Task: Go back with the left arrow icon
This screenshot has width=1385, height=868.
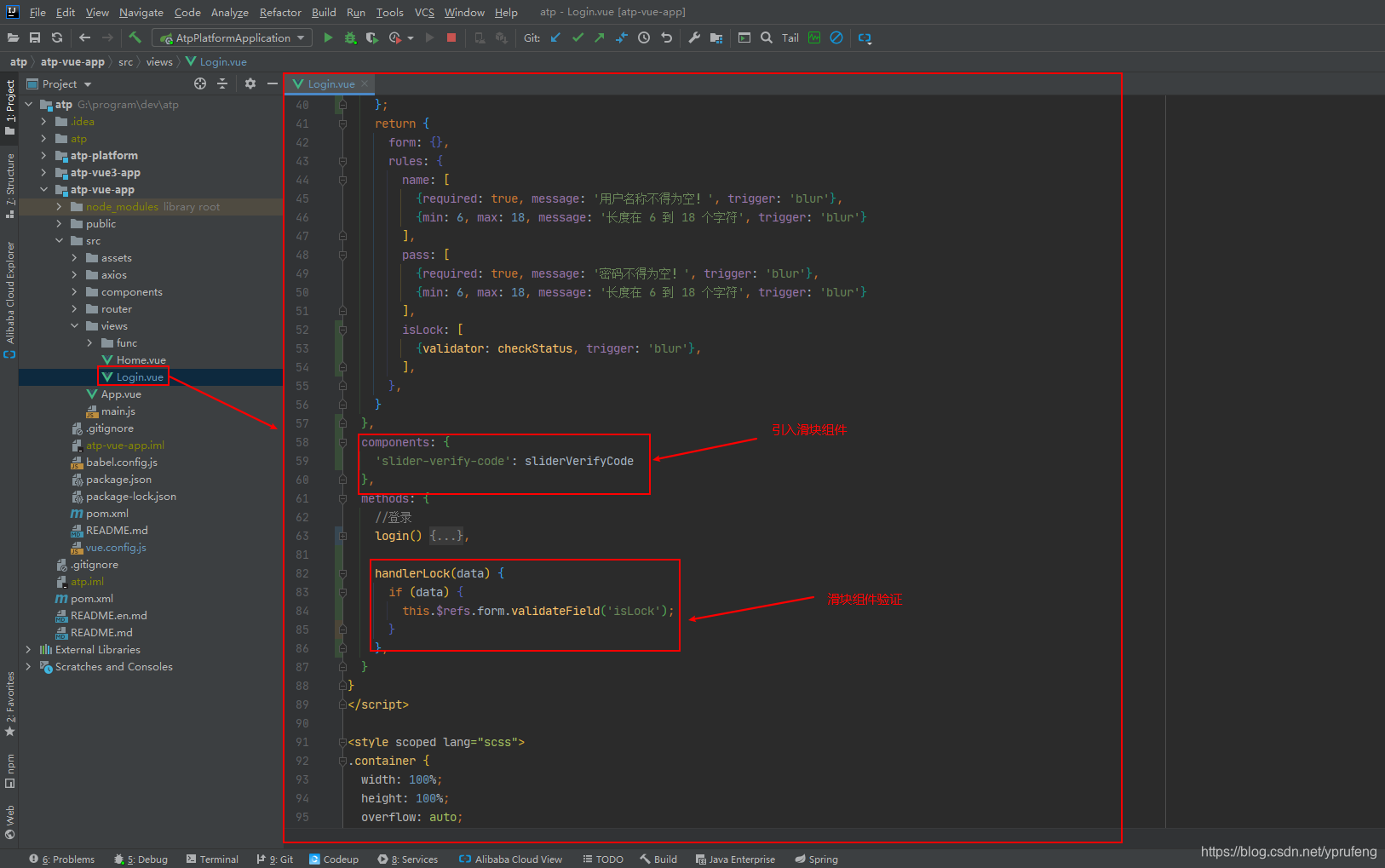Action: (84, 37)
